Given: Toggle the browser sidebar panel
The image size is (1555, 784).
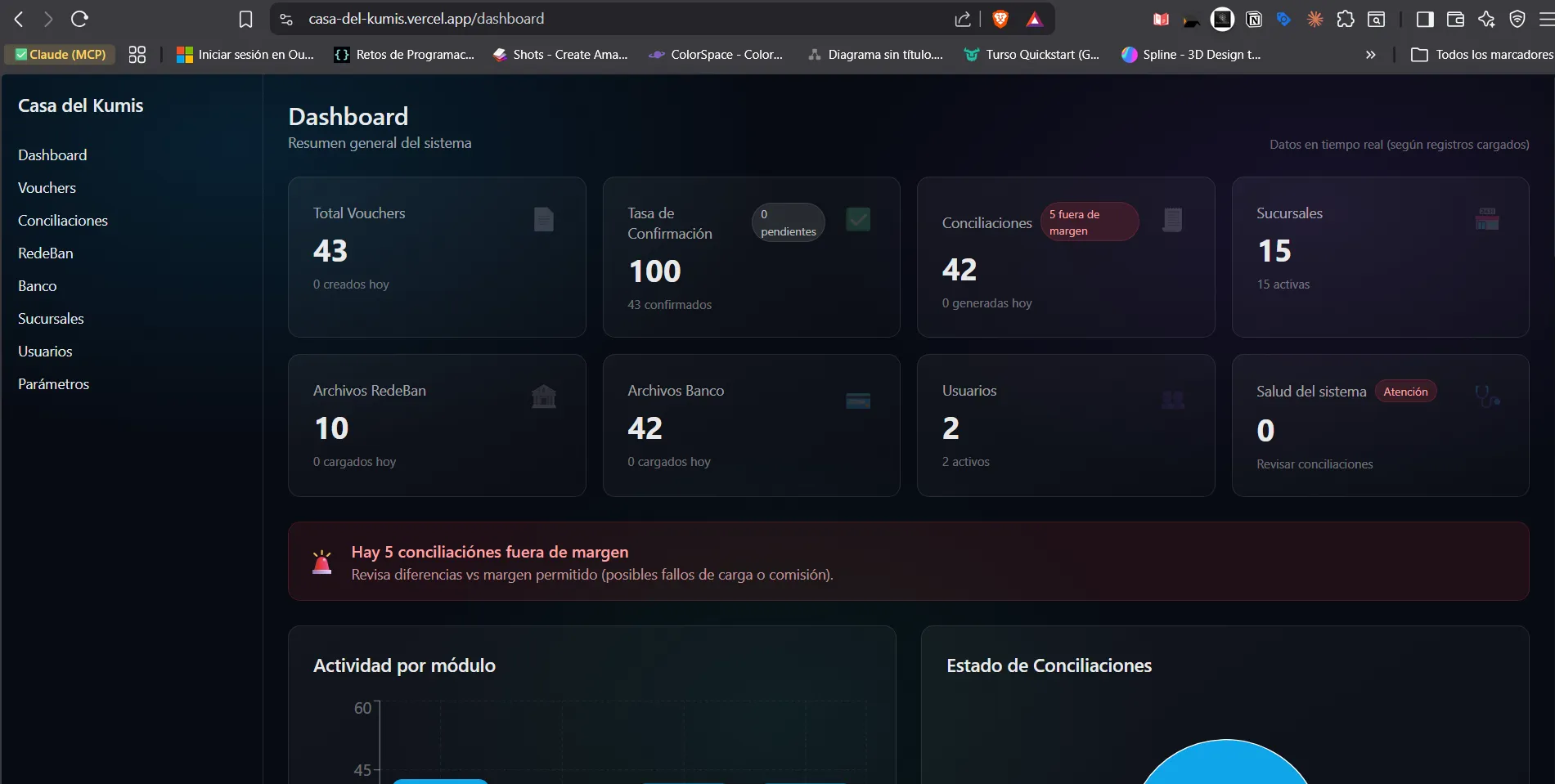Looking at the screenshot, I should coord(1425,19).
